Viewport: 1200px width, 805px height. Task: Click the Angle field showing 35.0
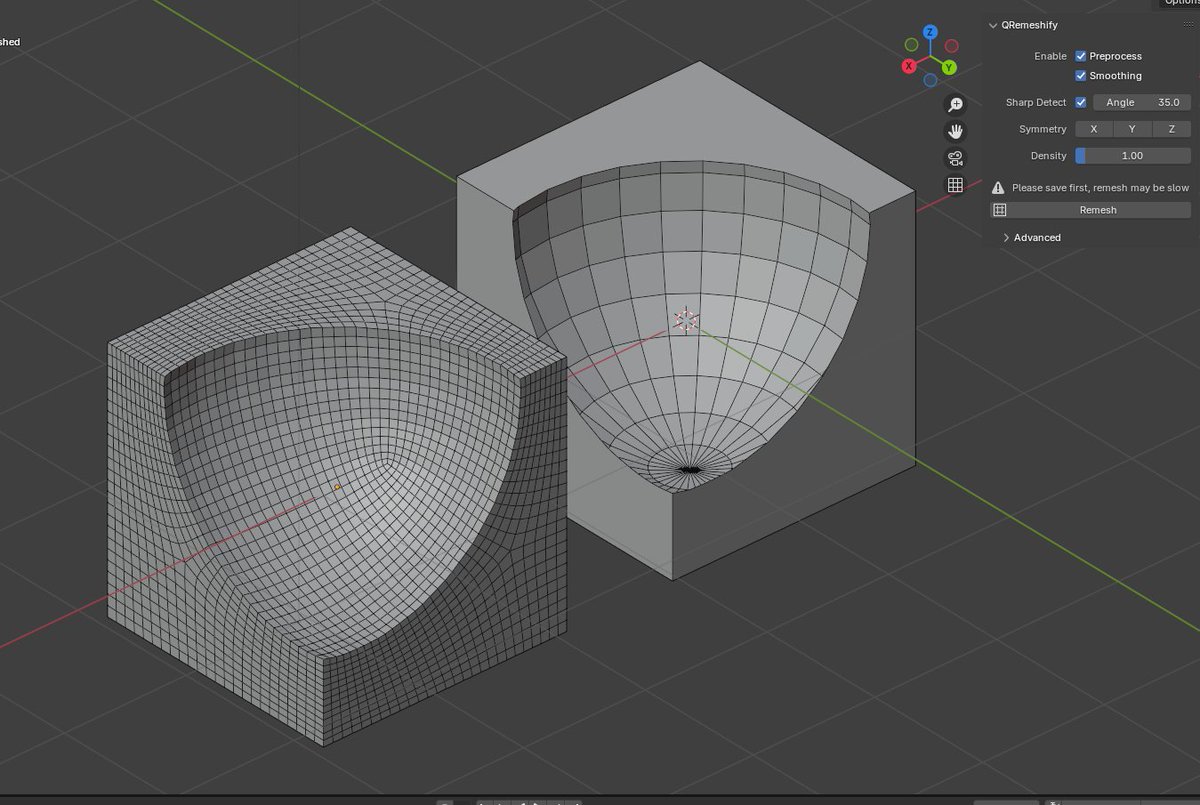pyautogui.click(x=1142, y=102)
